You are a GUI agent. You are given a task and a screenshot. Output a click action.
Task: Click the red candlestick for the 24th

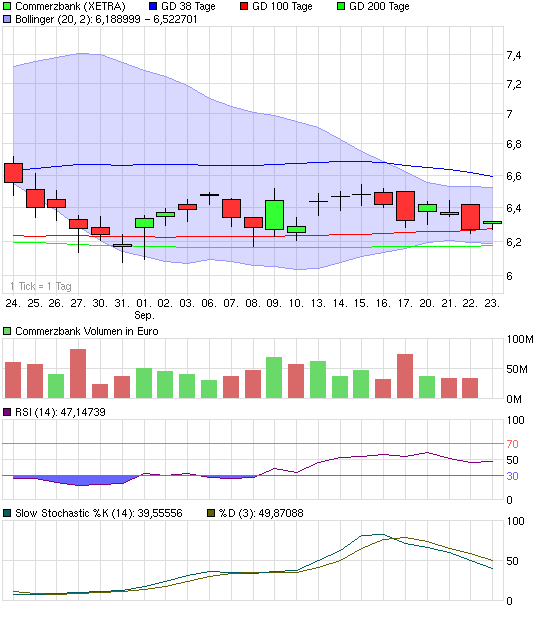point(13,173)
